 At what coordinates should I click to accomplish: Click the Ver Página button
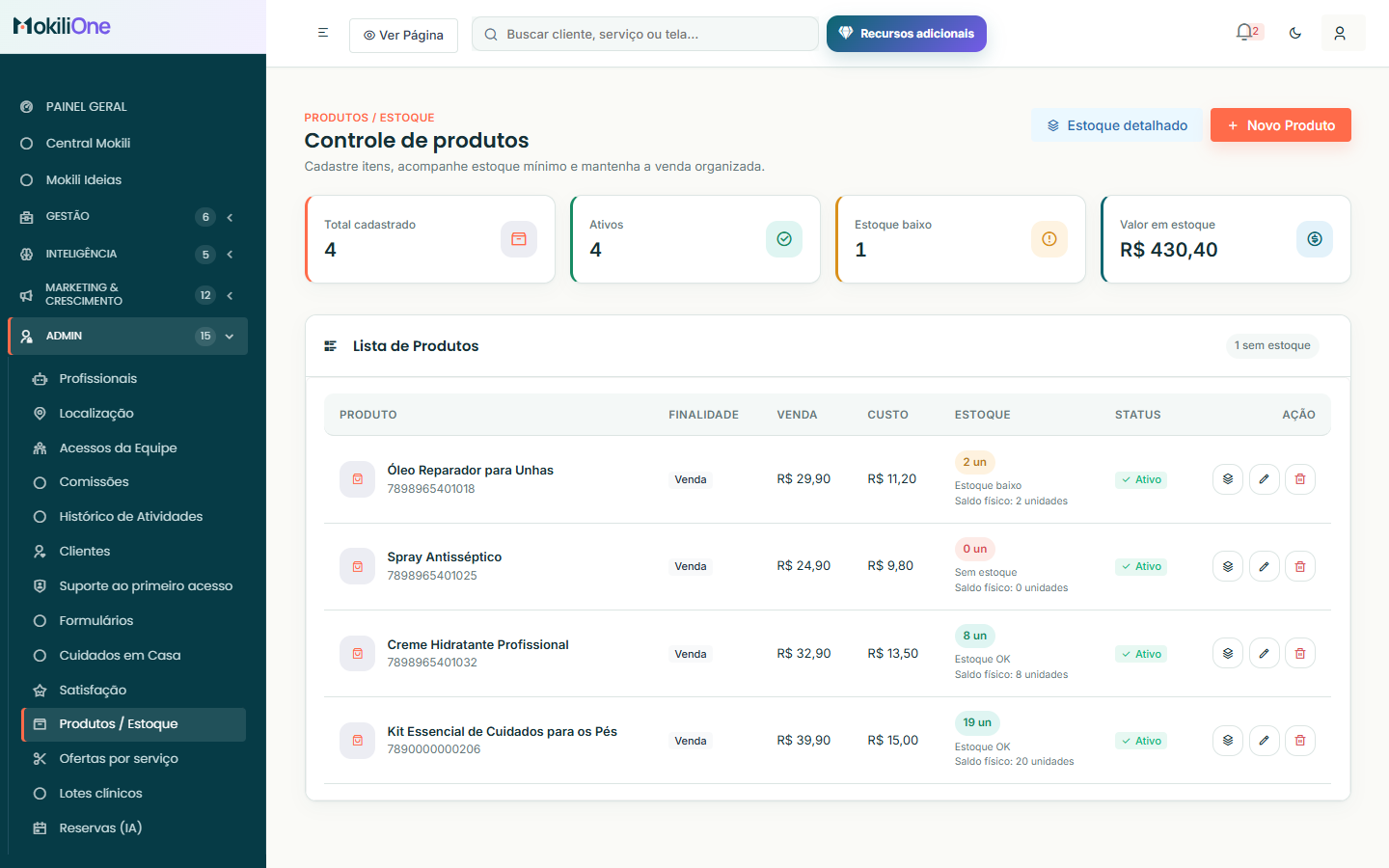403,35
